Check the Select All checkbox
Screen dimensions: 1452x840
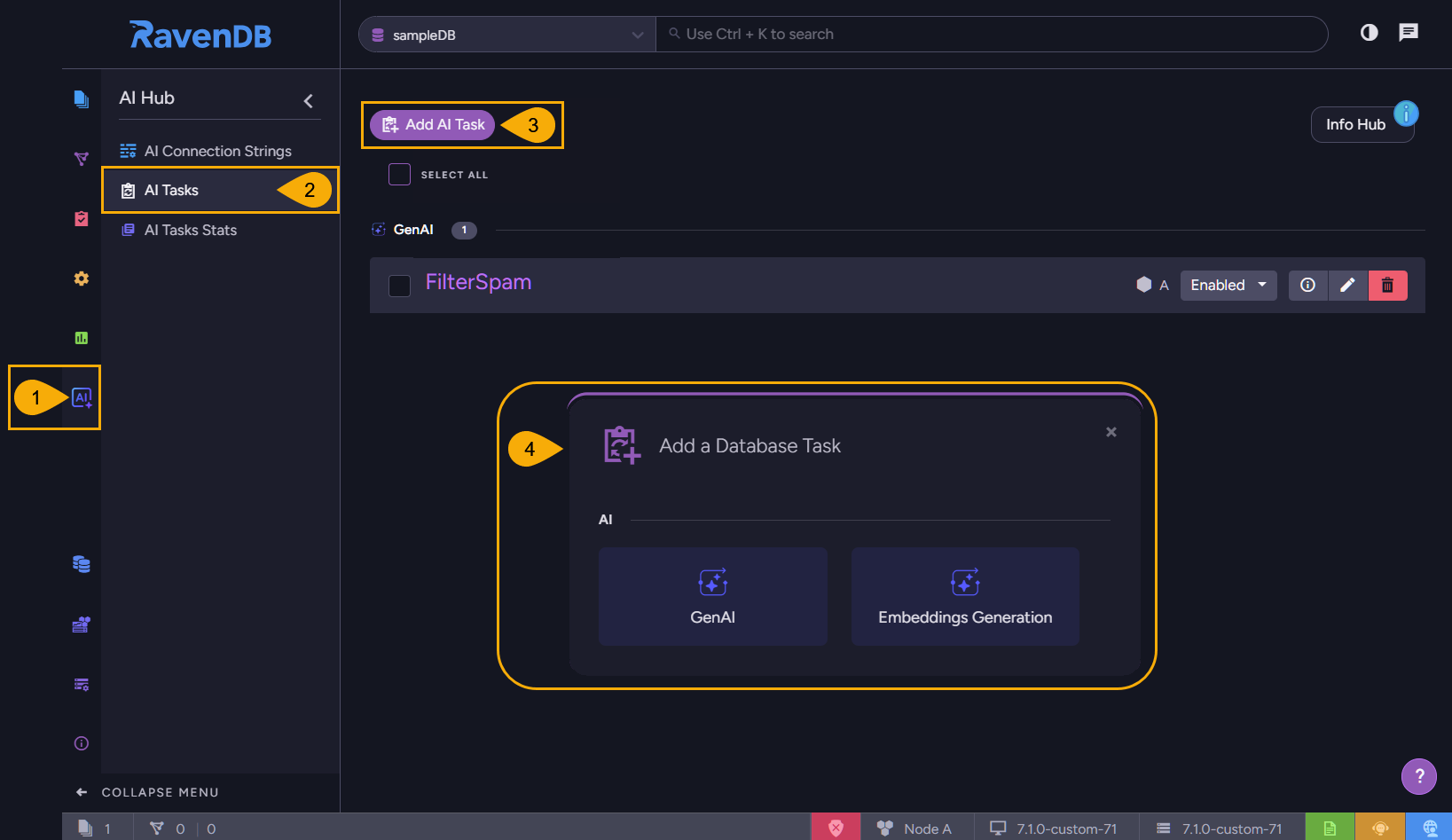tap(400, 175)
